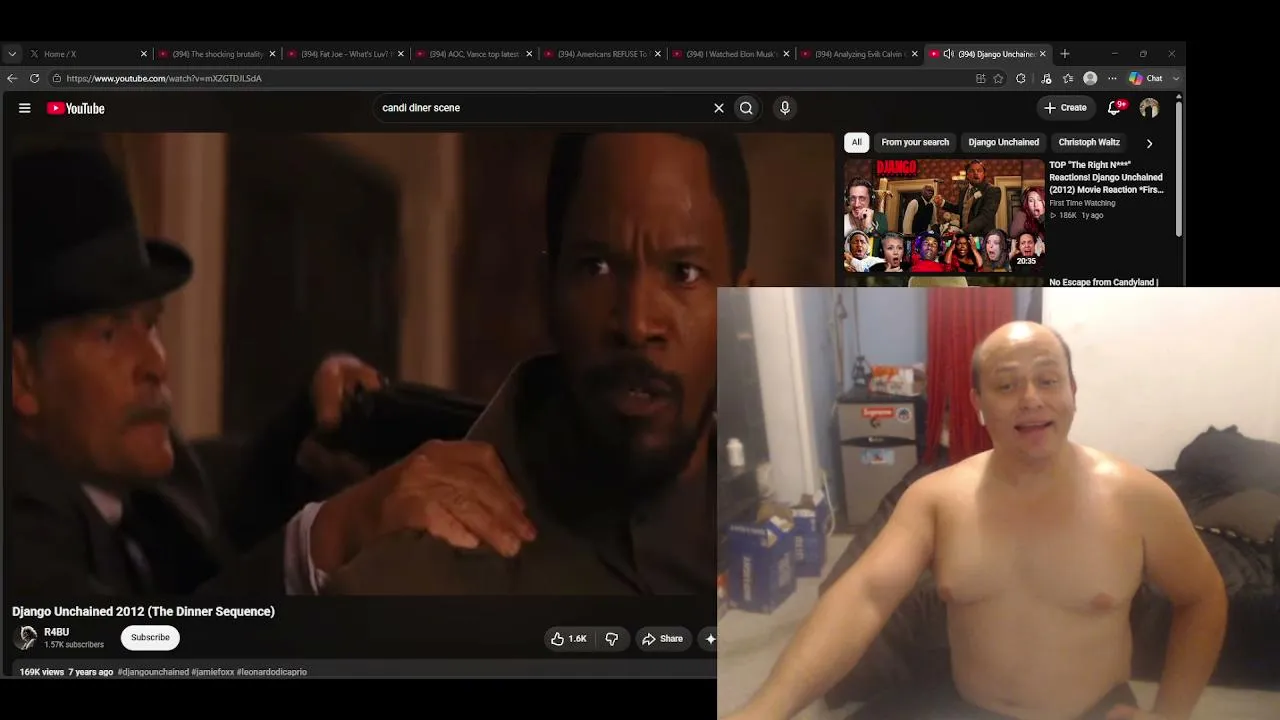Click the sparkle Ask button beside Share
The image size is (1280, 720).
710,639
